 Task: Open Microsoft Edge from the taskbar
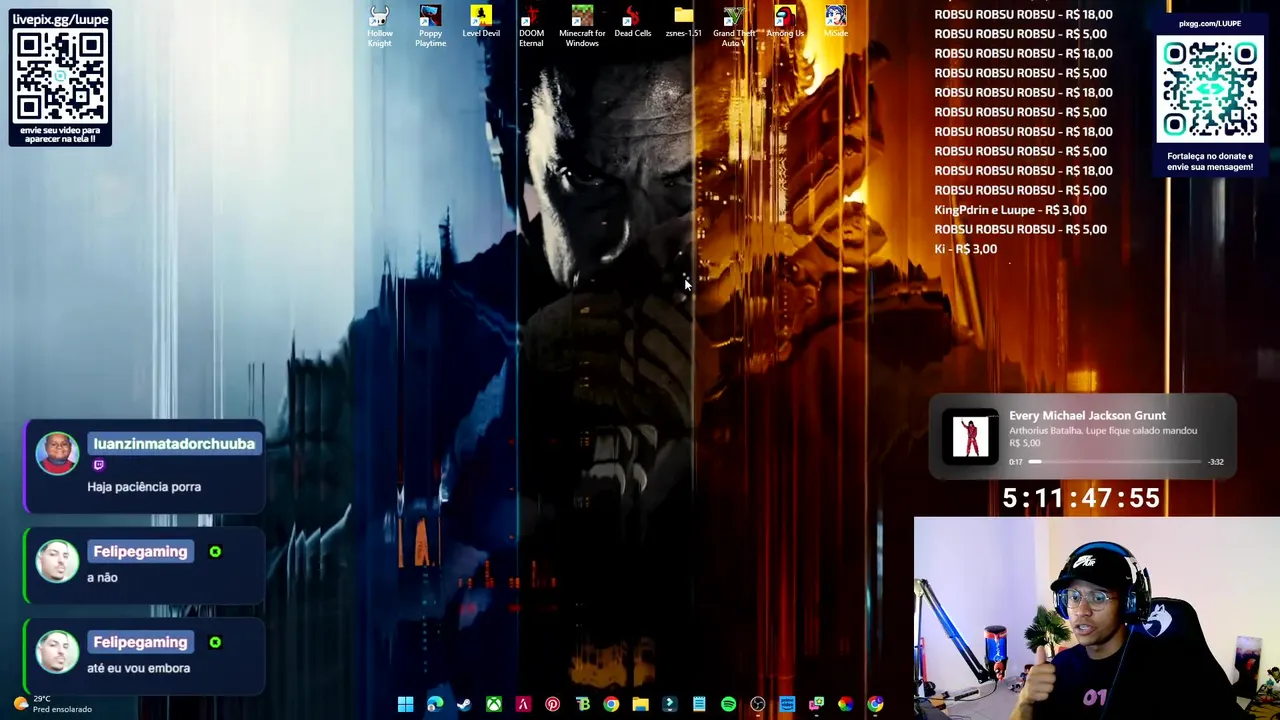pyautogui.click(x=435, y=704)
